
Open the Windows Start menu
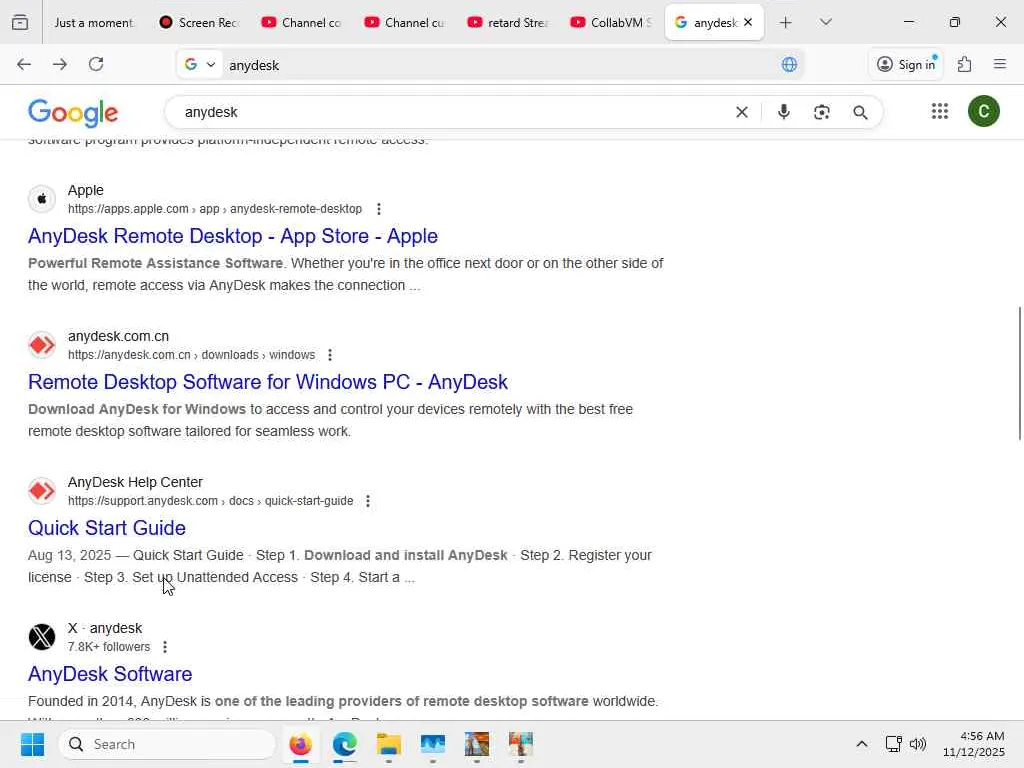[x=32, y=744]
